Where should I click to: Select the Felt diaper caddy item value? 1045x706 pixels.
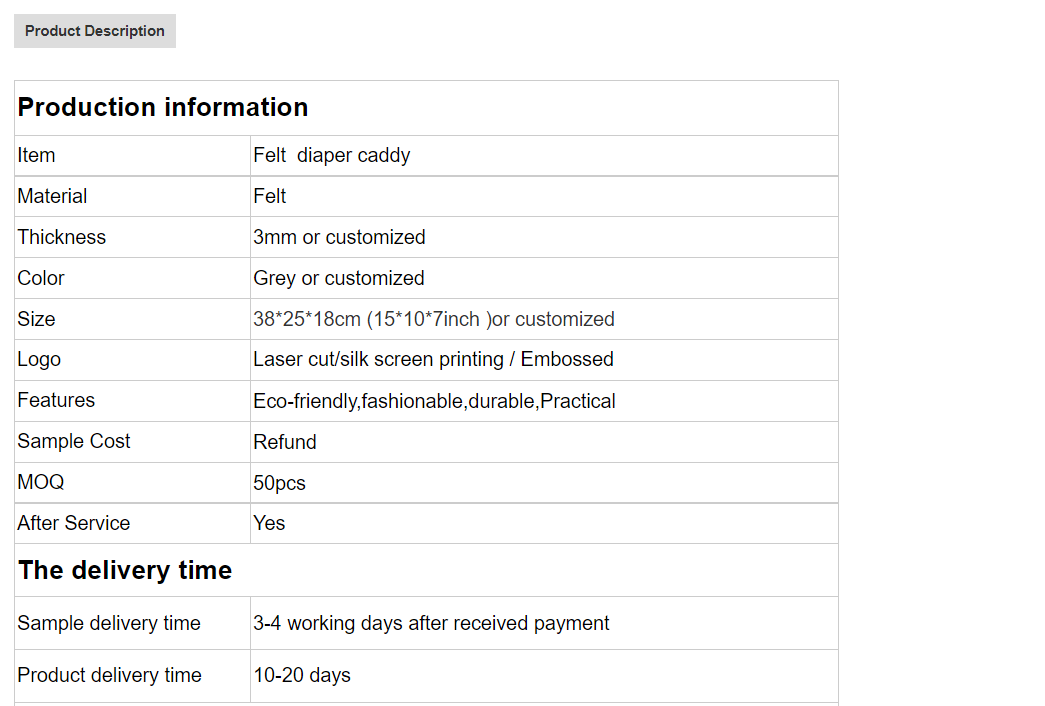click(x=331, y=155)
